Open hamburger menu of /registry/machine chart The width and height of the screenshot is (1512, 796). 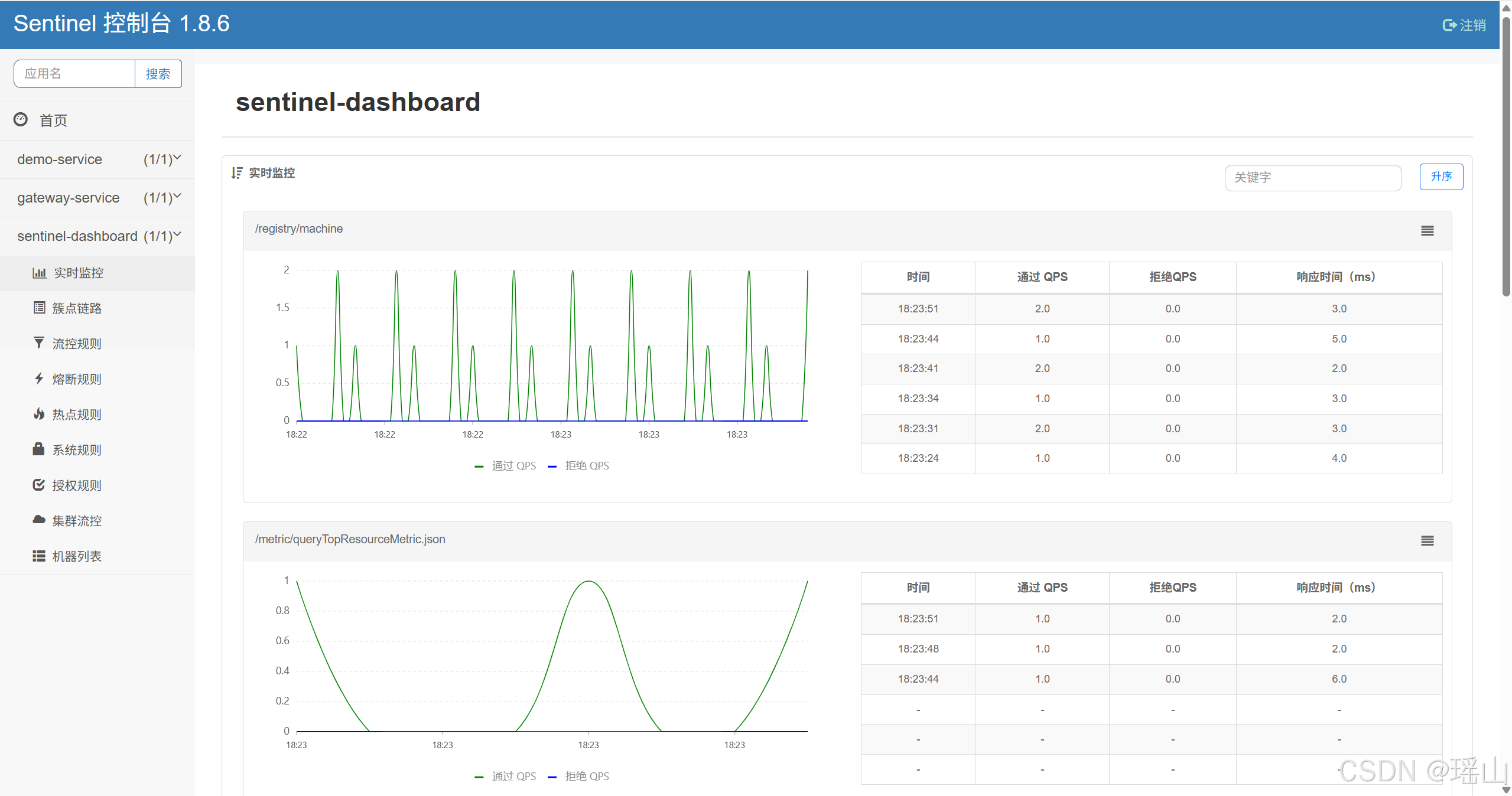(x=1427, y=231)
